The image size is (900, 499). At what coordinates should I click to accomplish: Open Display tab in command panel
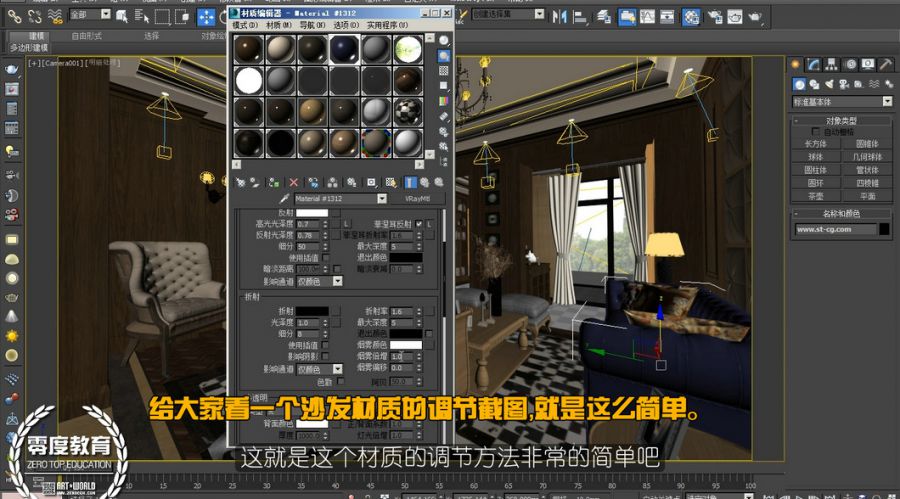click(868, 64)
